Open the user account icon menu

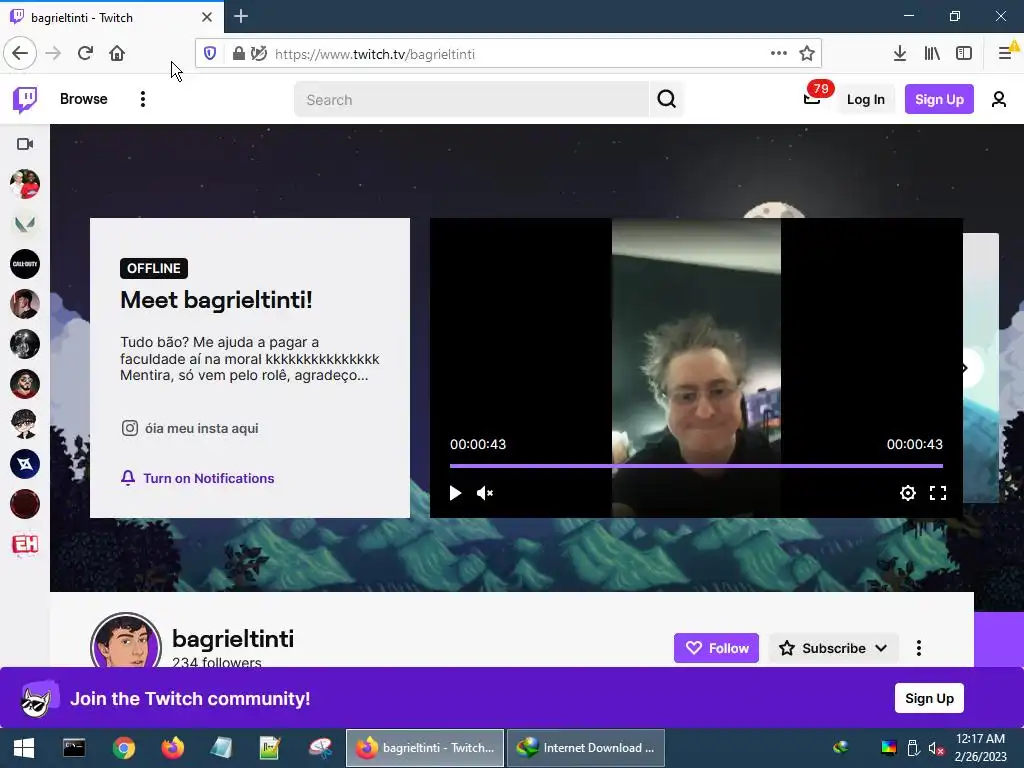998,99
